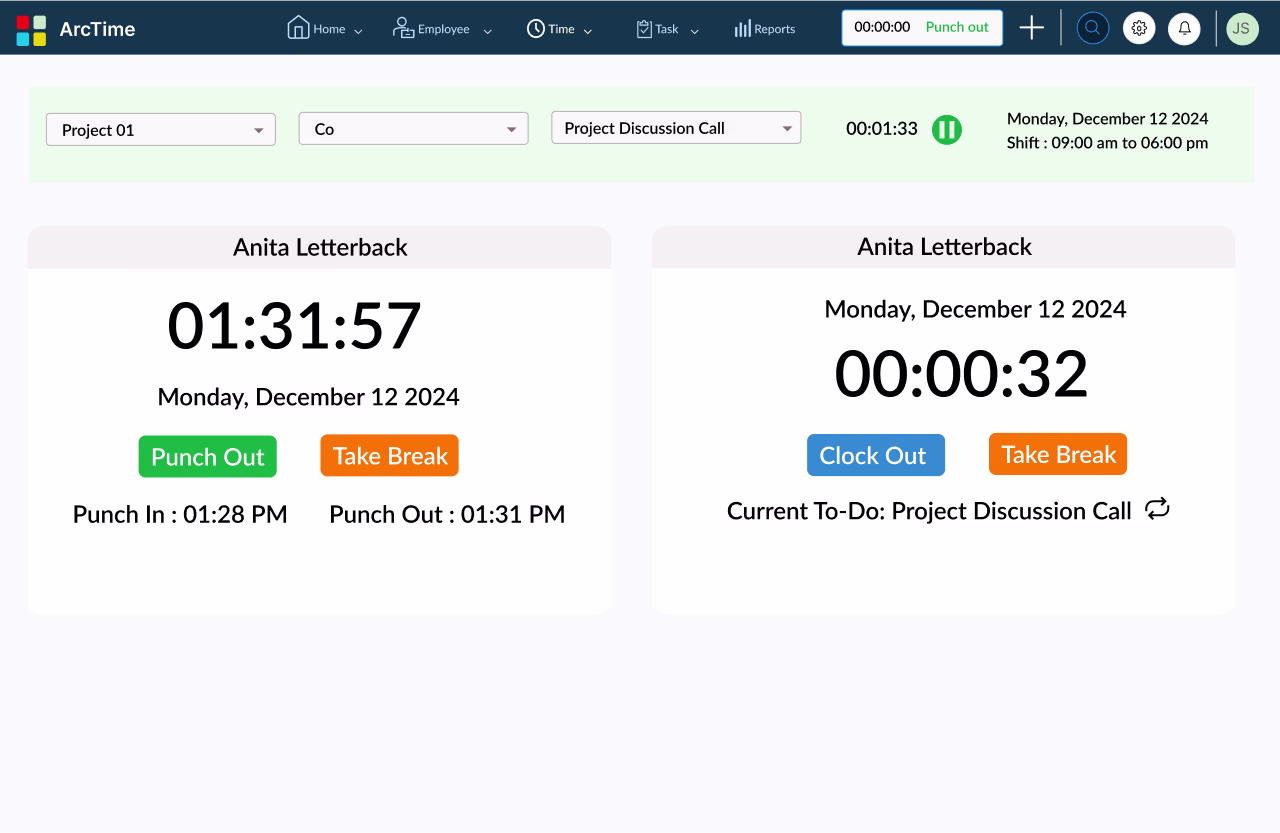1280x833 pixels.
Task: Expand the Task menu chevron
Action: click(x=695, y=32)
